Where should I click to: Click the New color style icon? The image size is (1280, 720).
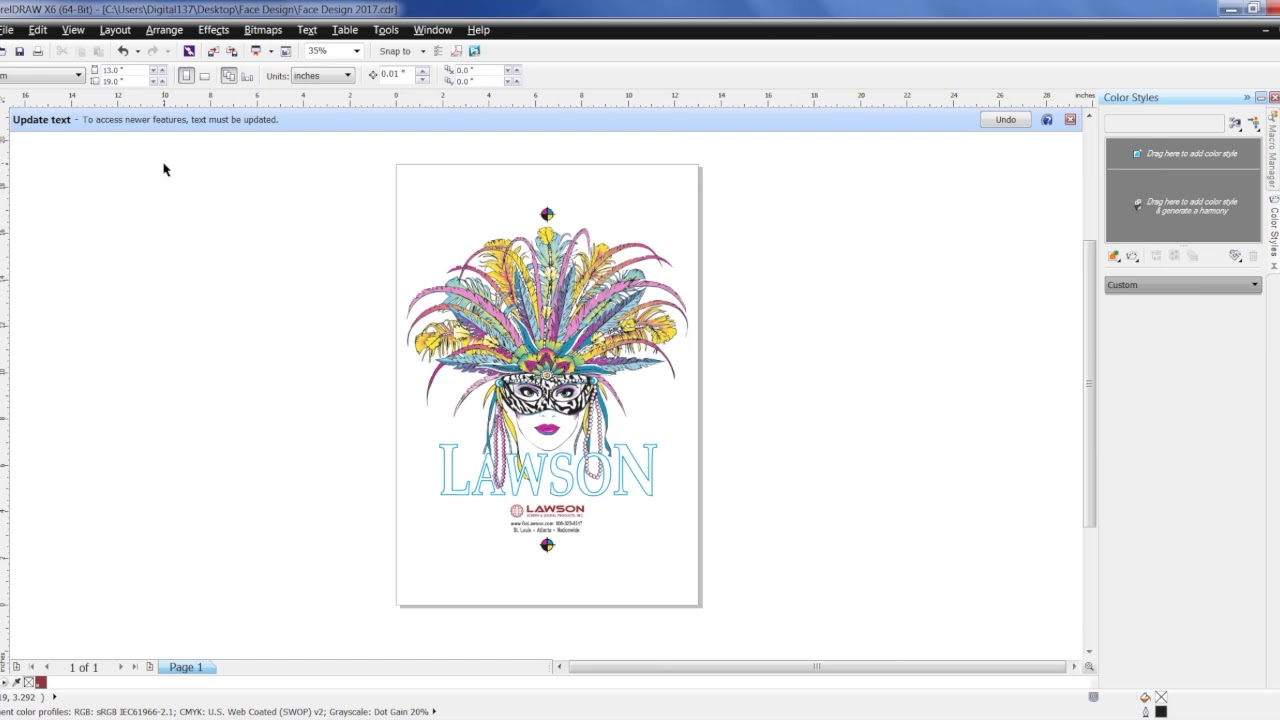pos(1113,256)
